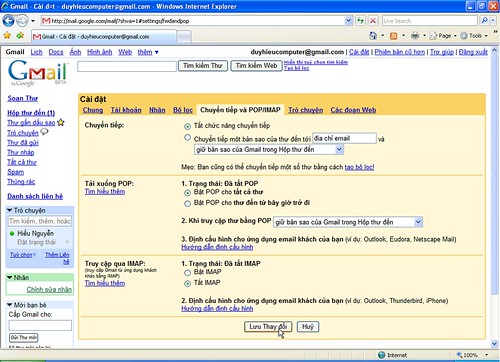
Task: Click the tạo bộ lọc! link
Action: coord(359,167)
